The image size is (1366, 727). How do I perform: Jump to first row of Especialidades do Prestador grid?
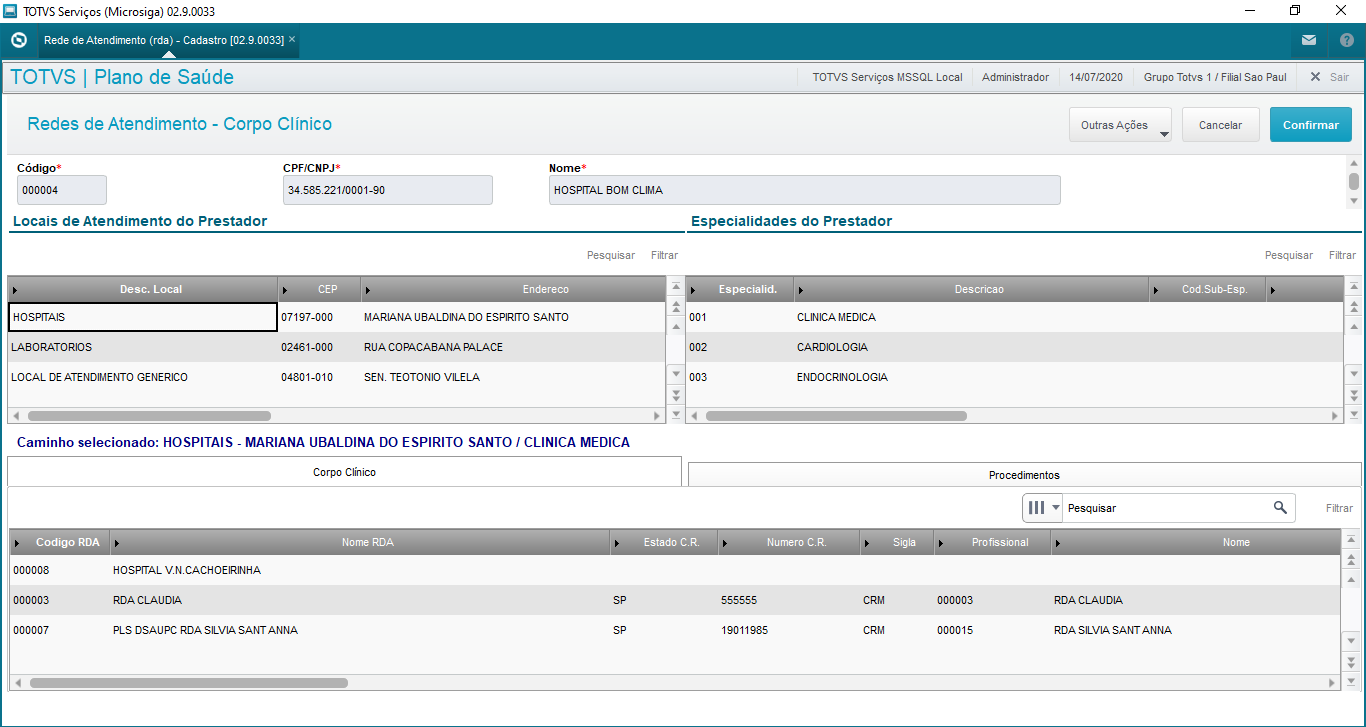pyautogui.click(x=1354, y=287)
